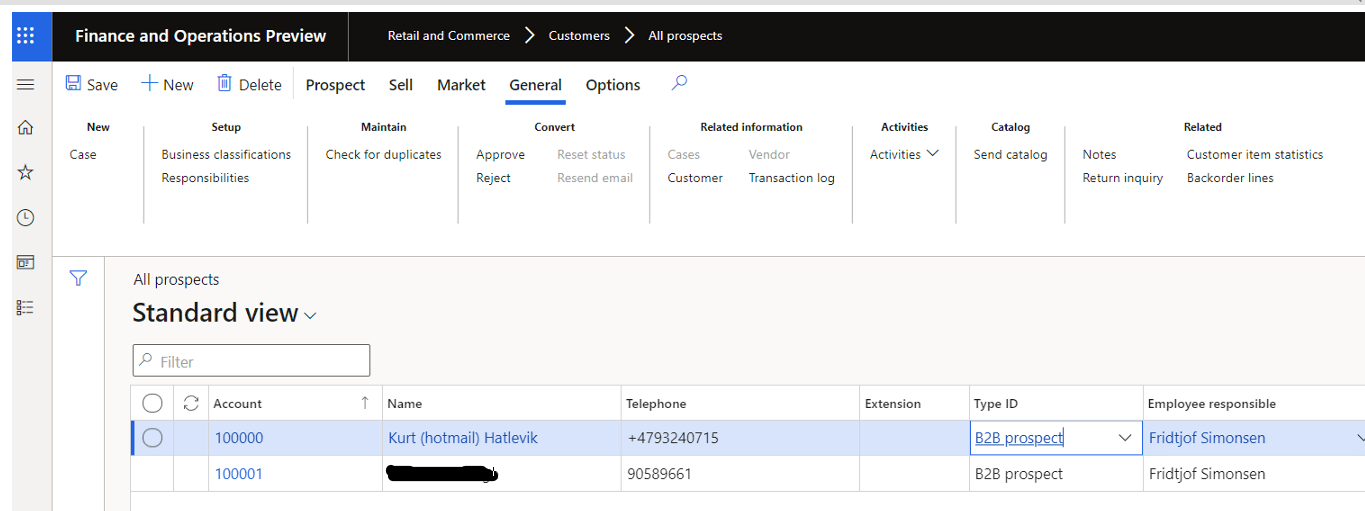Select row checkbox for account 100000
Viewport: 1365px width, 511px height.
click(x=152, y=438)
